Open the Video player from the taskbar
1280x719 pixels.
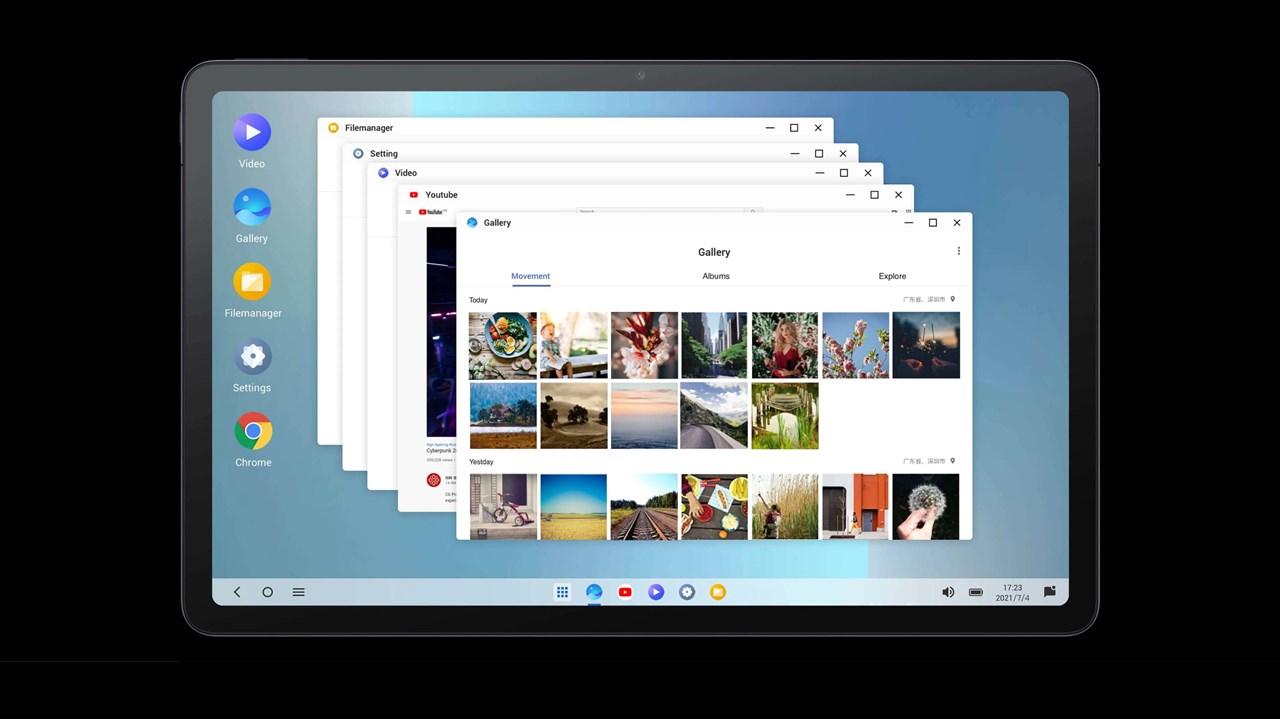click(x=656, y=592)
